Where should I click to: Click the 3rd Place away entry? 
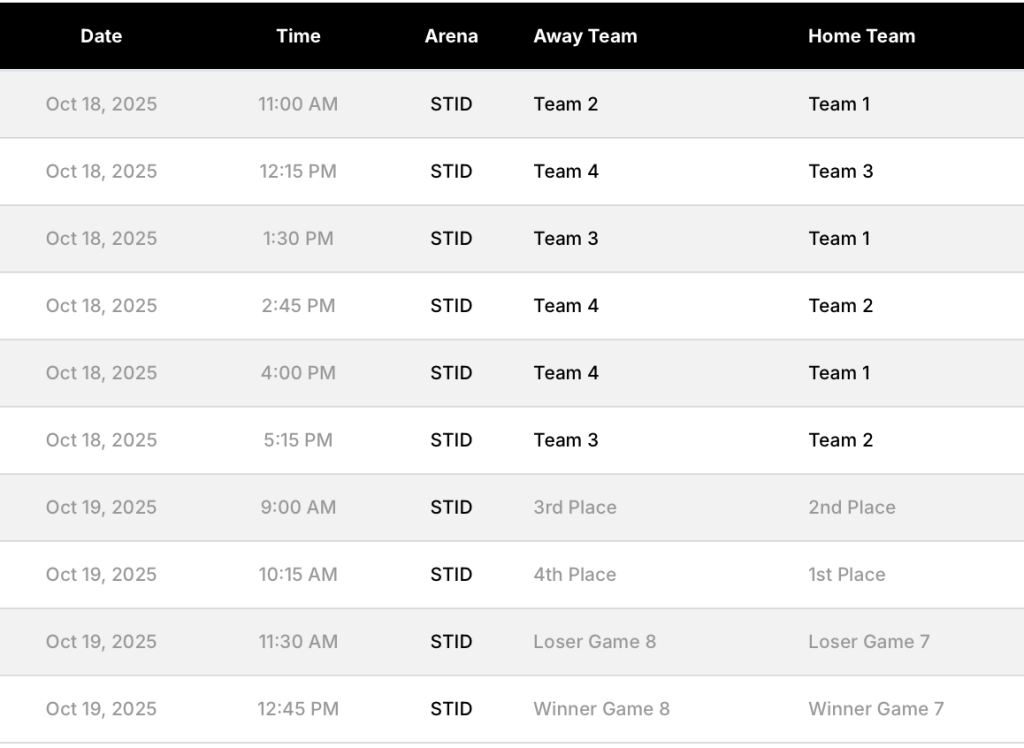[x=575, y=507]
